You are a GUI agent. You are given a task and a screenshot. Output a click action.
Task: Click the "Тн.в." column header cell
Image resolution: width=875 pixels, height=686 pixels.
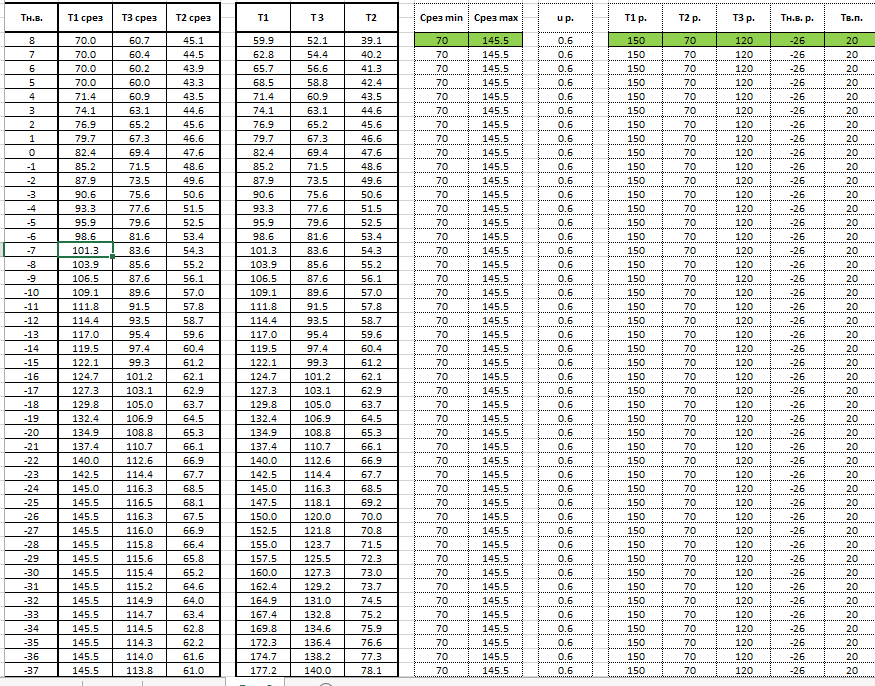tap(31, 18)
